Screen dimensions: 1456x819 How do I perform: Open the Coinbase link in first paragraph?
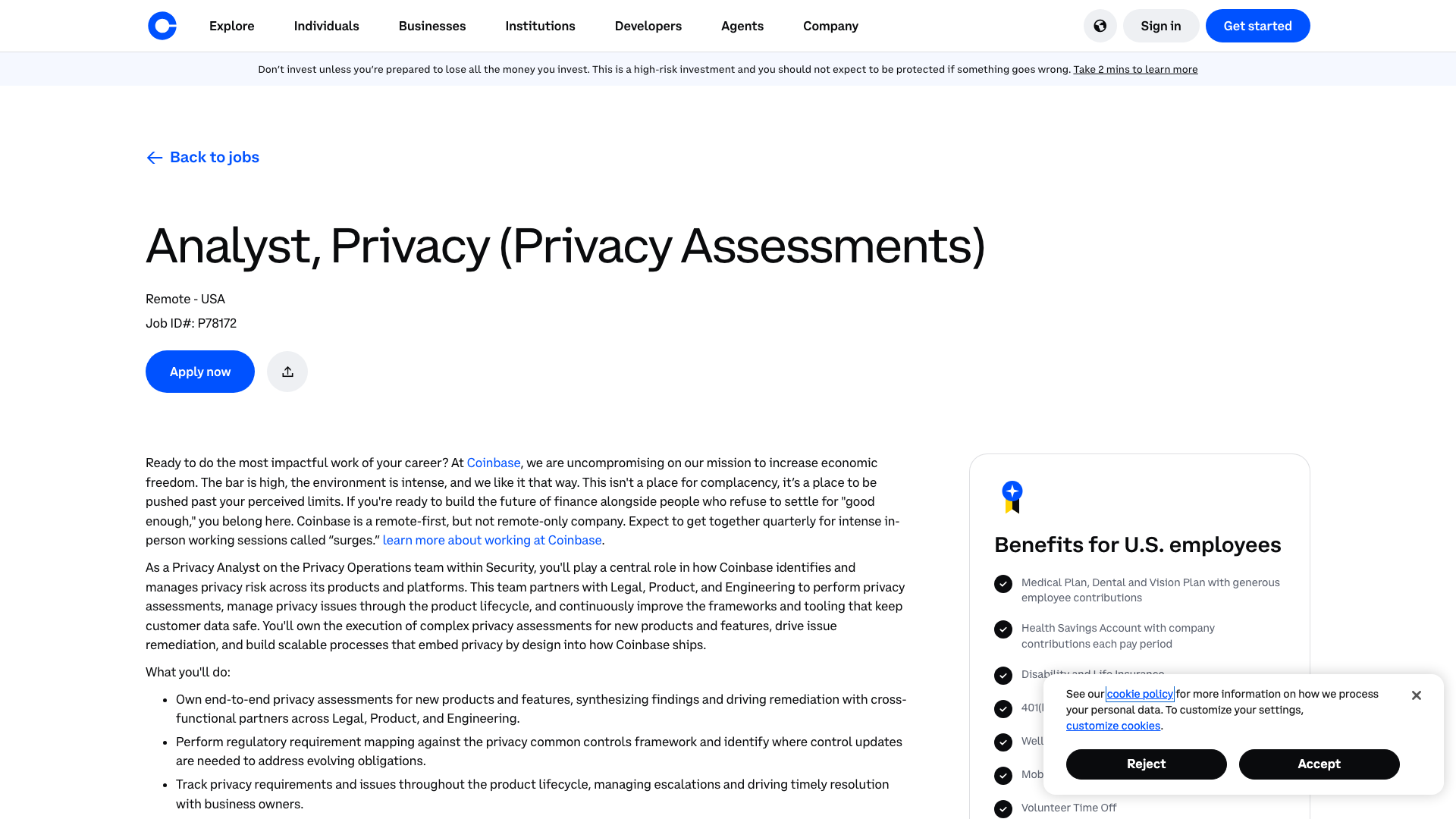(x=494, y=463)
